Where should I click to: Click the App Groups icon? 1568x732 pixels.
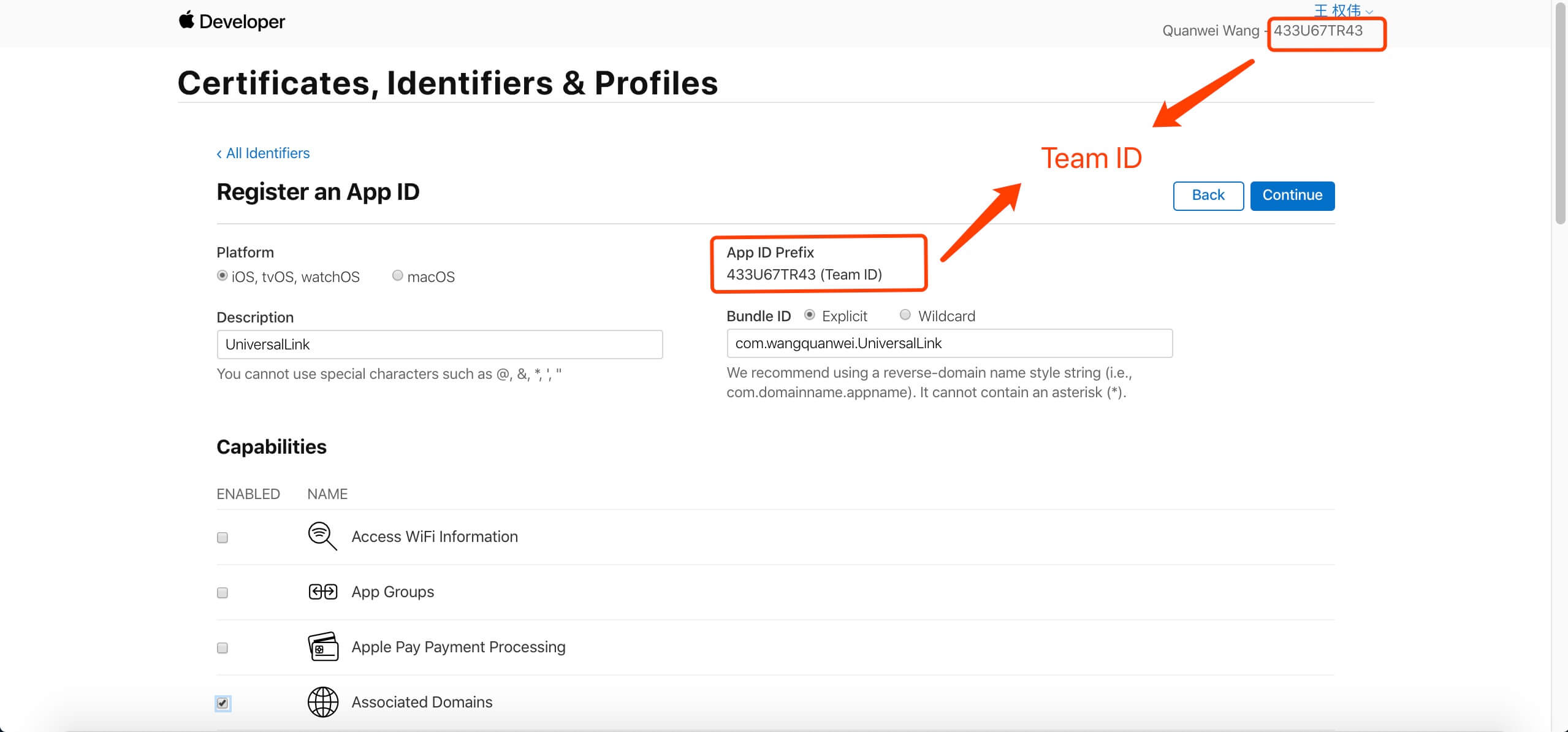click(x=322, y=592)
